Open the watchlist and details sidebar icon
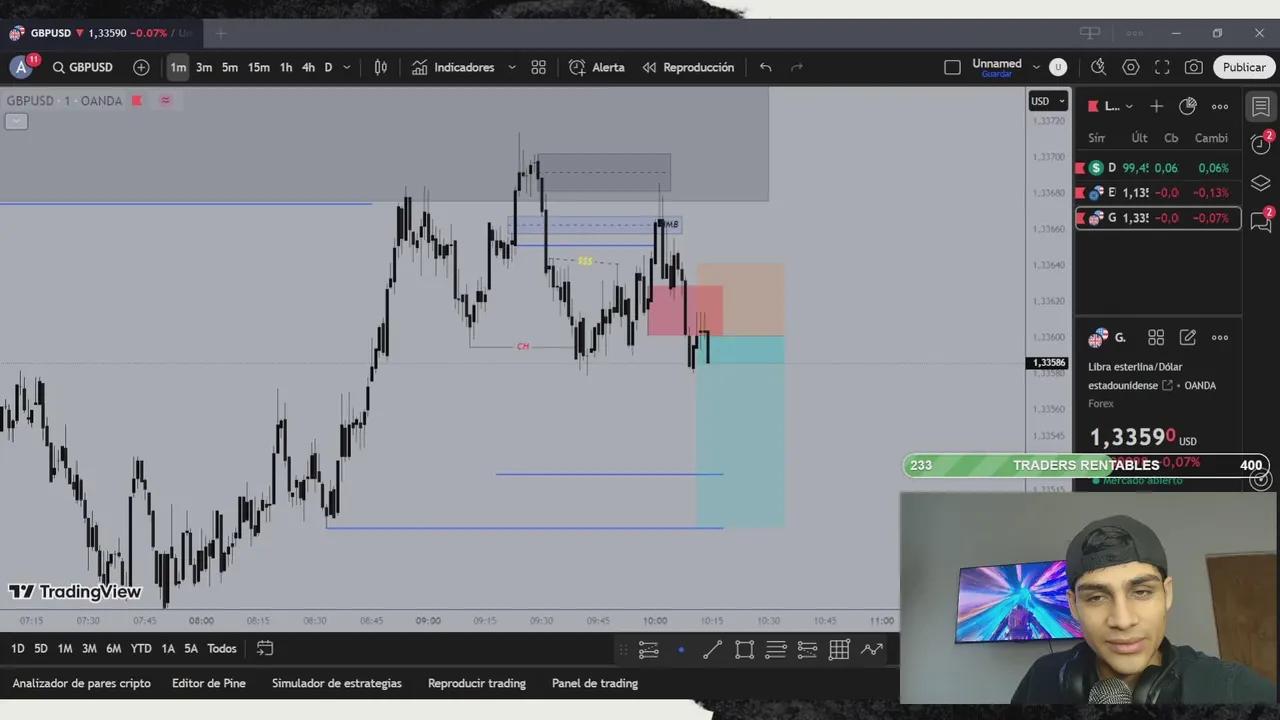Image resolution: width=1280 pixels, height=720 pixels. (1261, 106)
